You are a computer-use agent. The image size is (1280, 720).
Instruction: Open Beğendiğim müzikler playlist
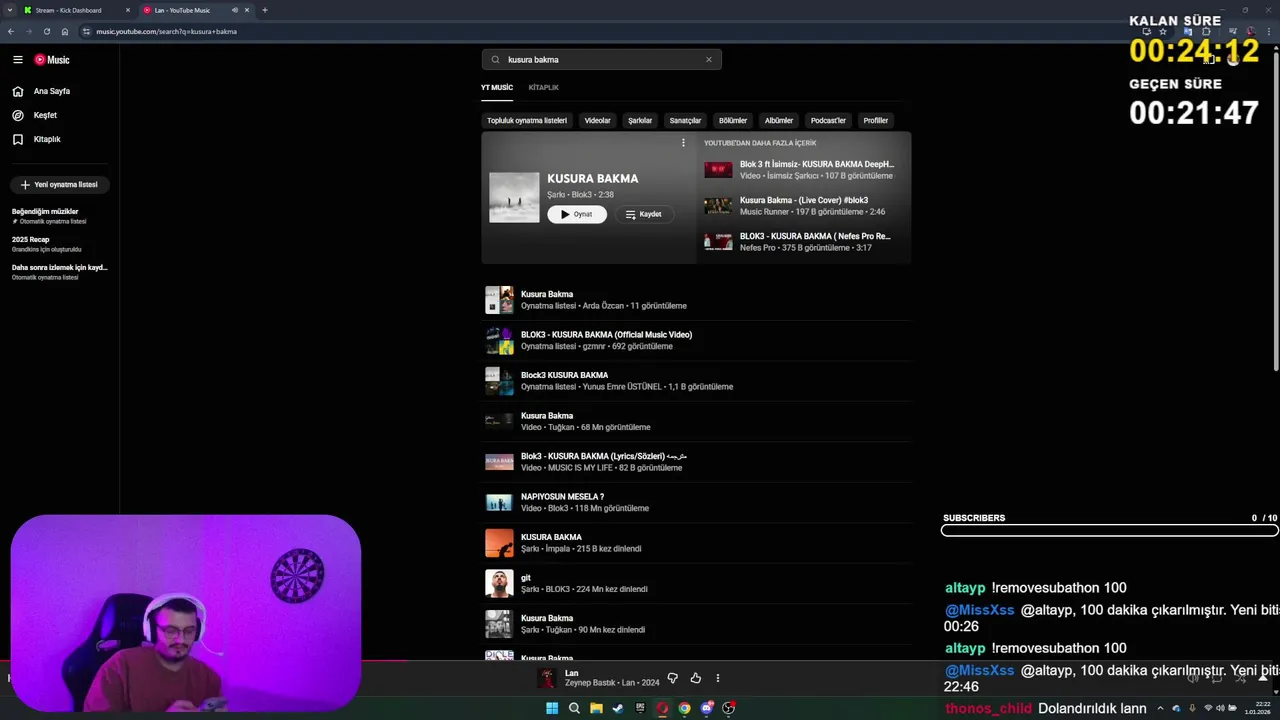tap(59, 215)
